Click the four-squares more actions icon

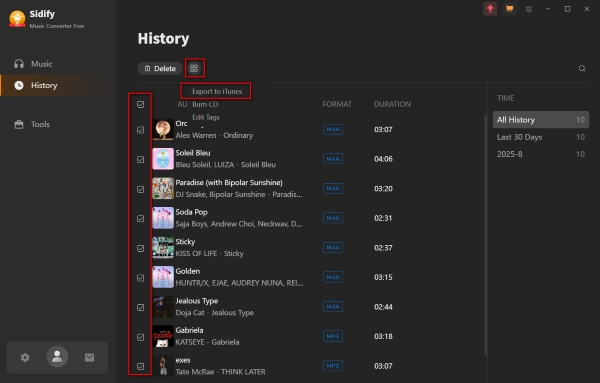click(x=194, y=68)
